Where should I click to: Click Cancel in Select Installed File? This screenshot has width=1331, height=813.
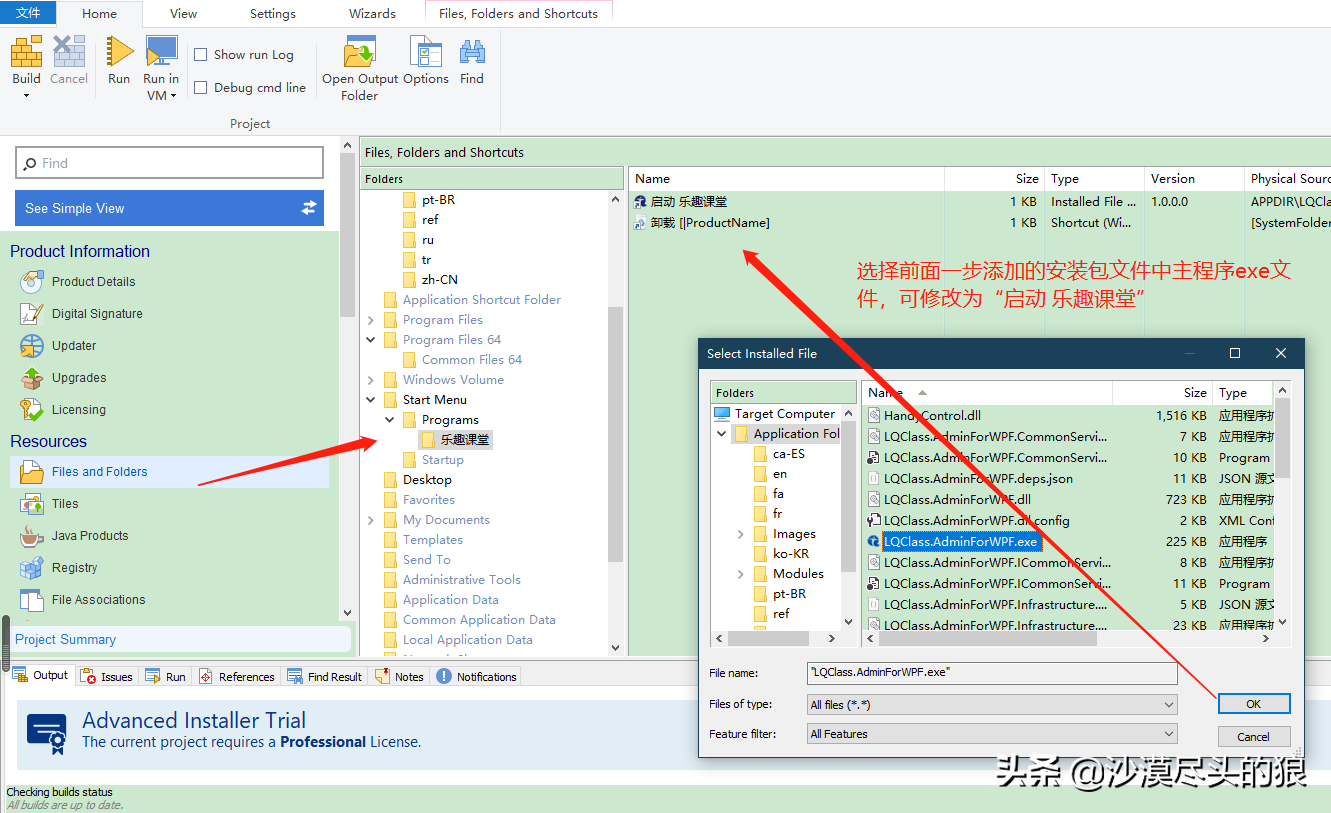[x=1254, y=737]
